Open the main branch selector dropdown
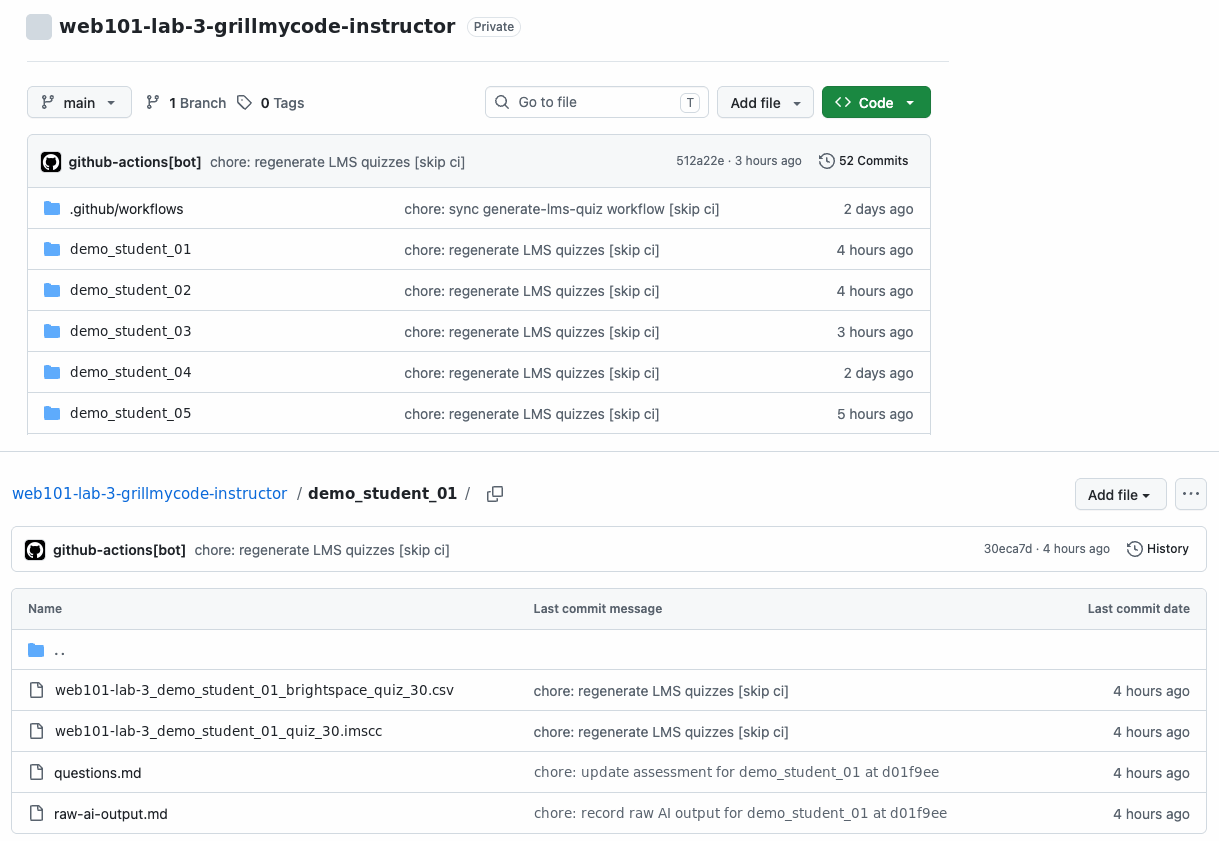This screenshot has width=1219, height=841. (x=79, y=102)
